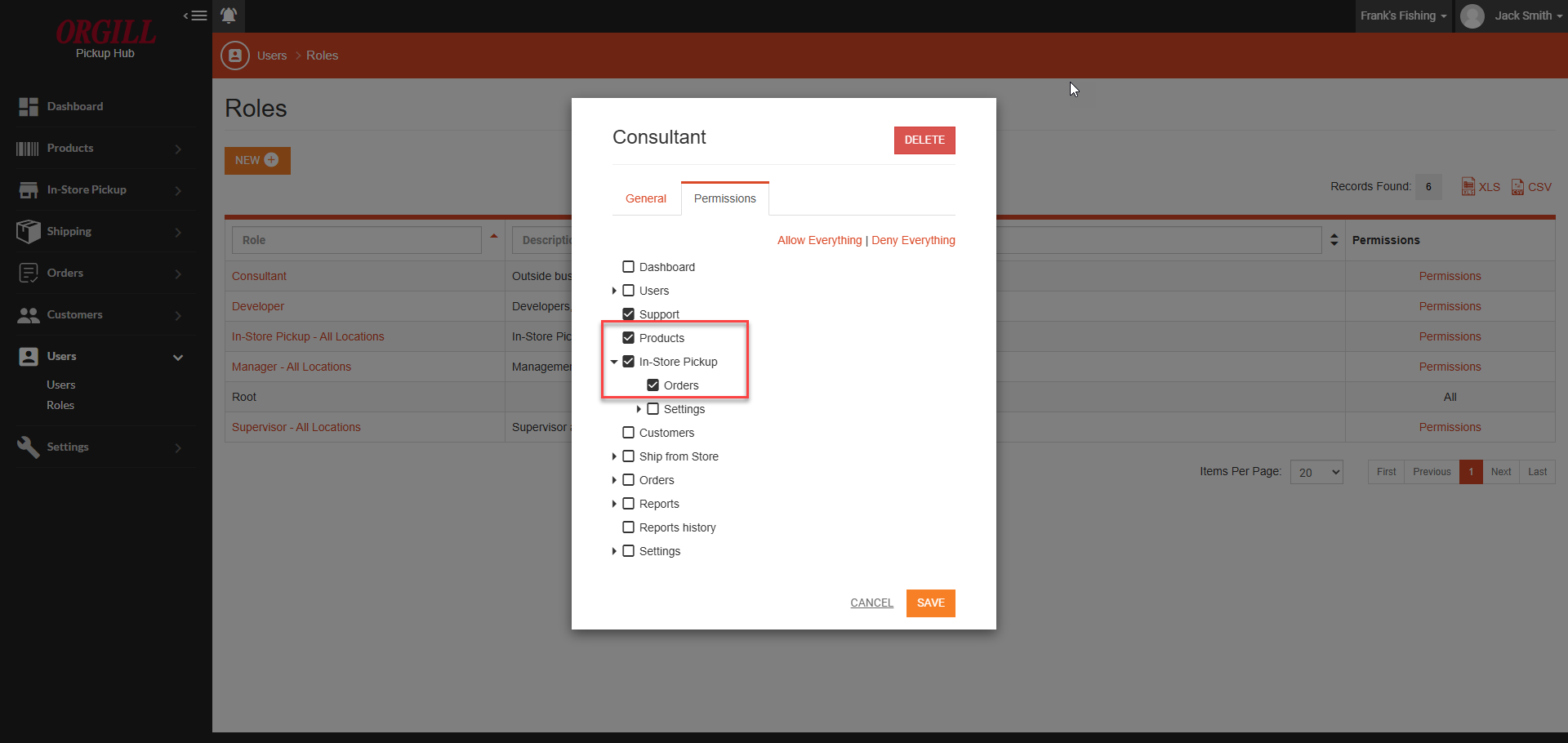Image resolution: width=1568 pixels, height=743 pixels.
Task: Save the role permissions
Action: [x=931, y=603]
